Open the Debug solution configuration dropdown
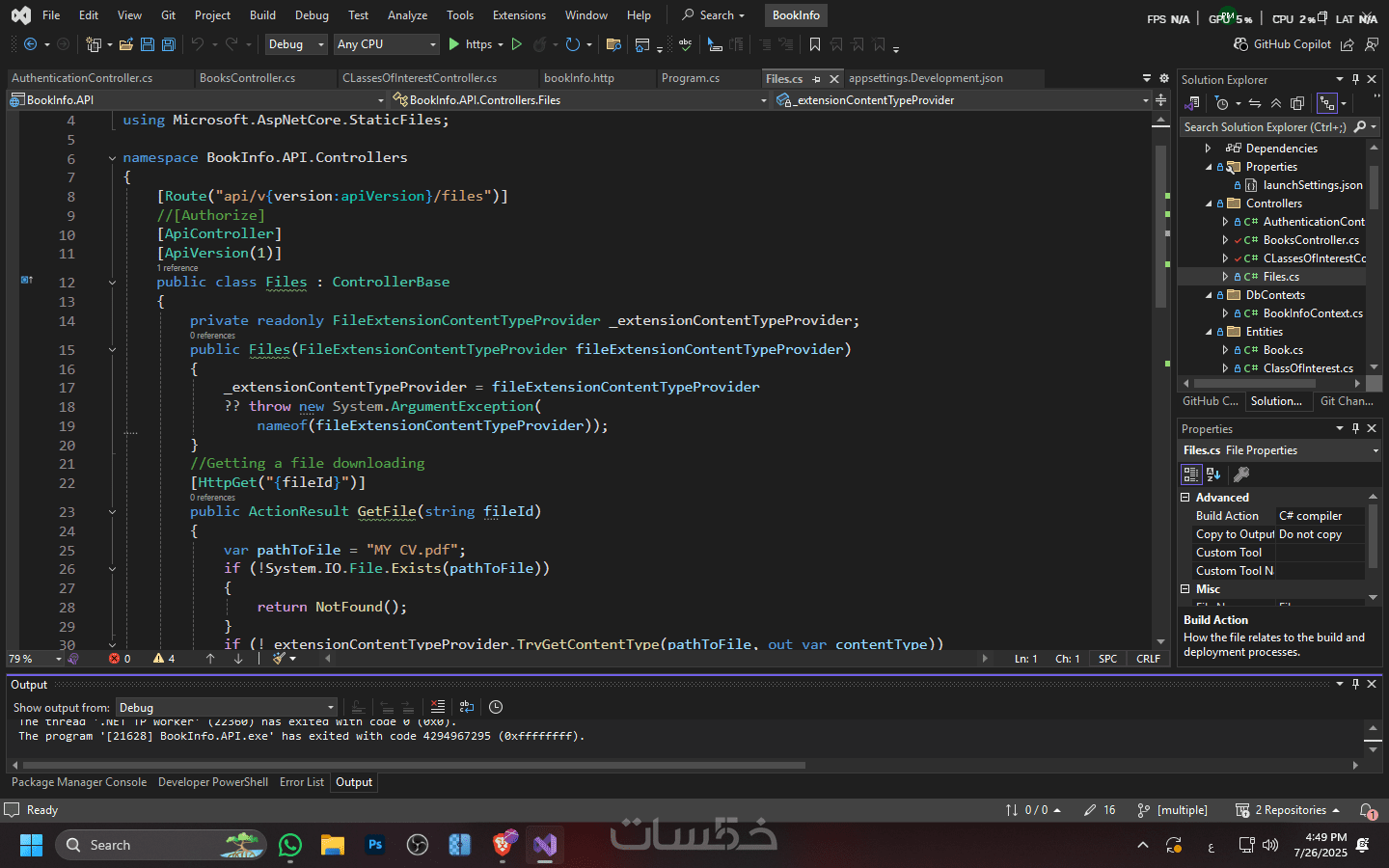Screen dimensions: 1389x868 tap(296, 44)
